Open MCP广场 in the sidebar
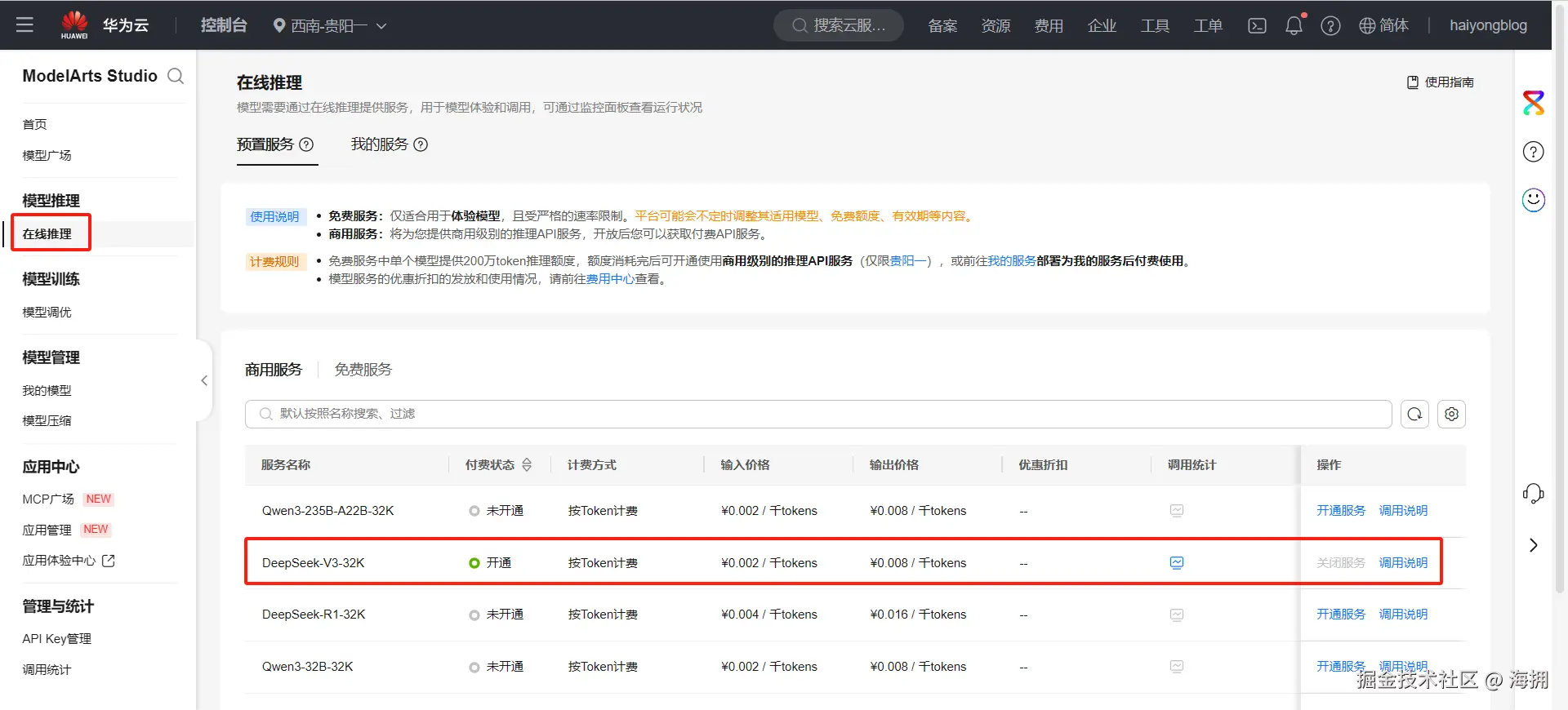The width and height of the screenshot is (1568, 710). click(x=48, y=499)
